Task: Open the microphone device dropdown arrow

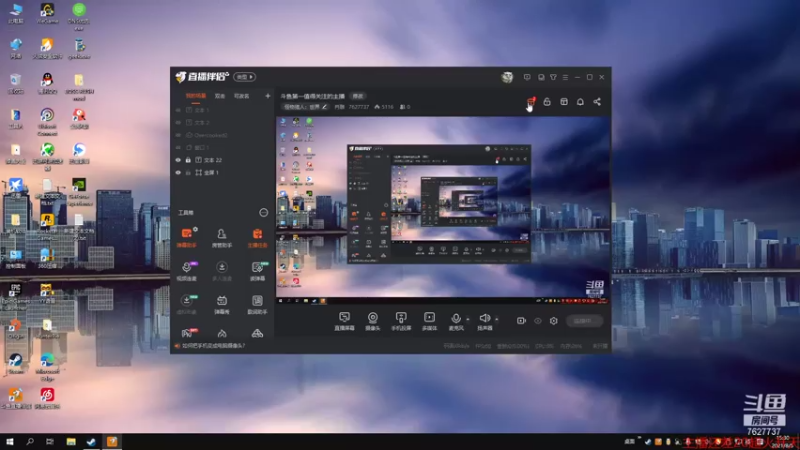Action: click(468, 319)
